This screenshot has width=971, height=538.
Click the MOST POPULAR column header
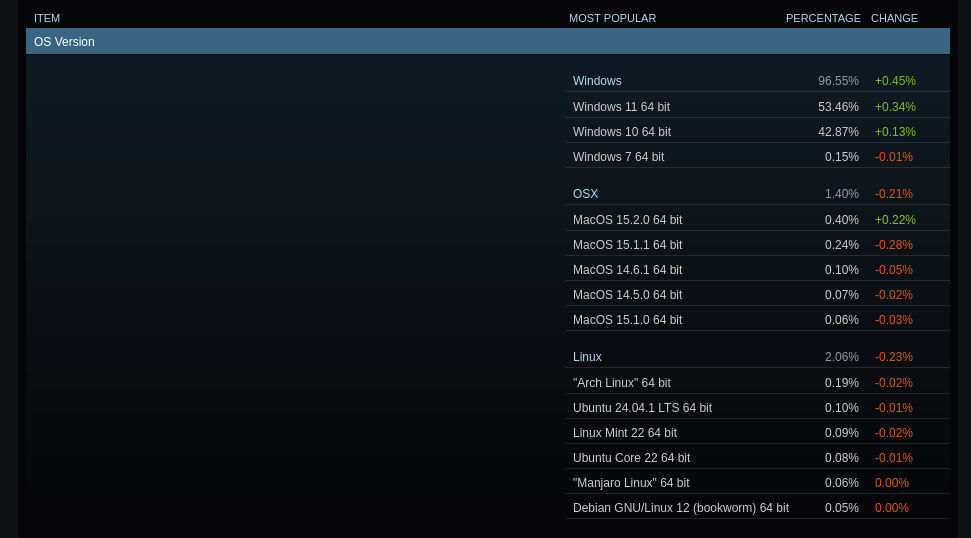tap(612, 19)
